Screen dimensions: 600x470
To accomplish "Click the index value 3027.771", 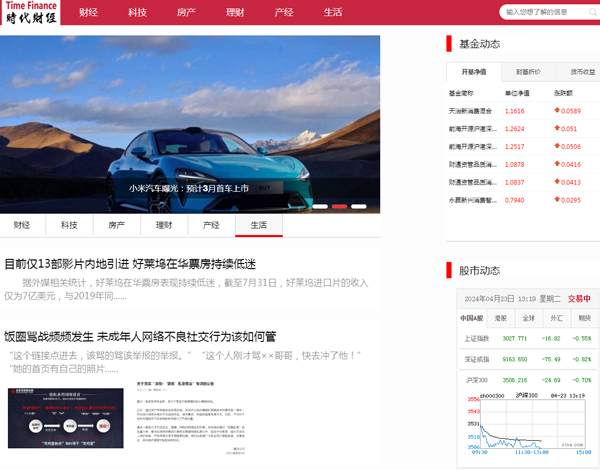I will tap(515, 338).
